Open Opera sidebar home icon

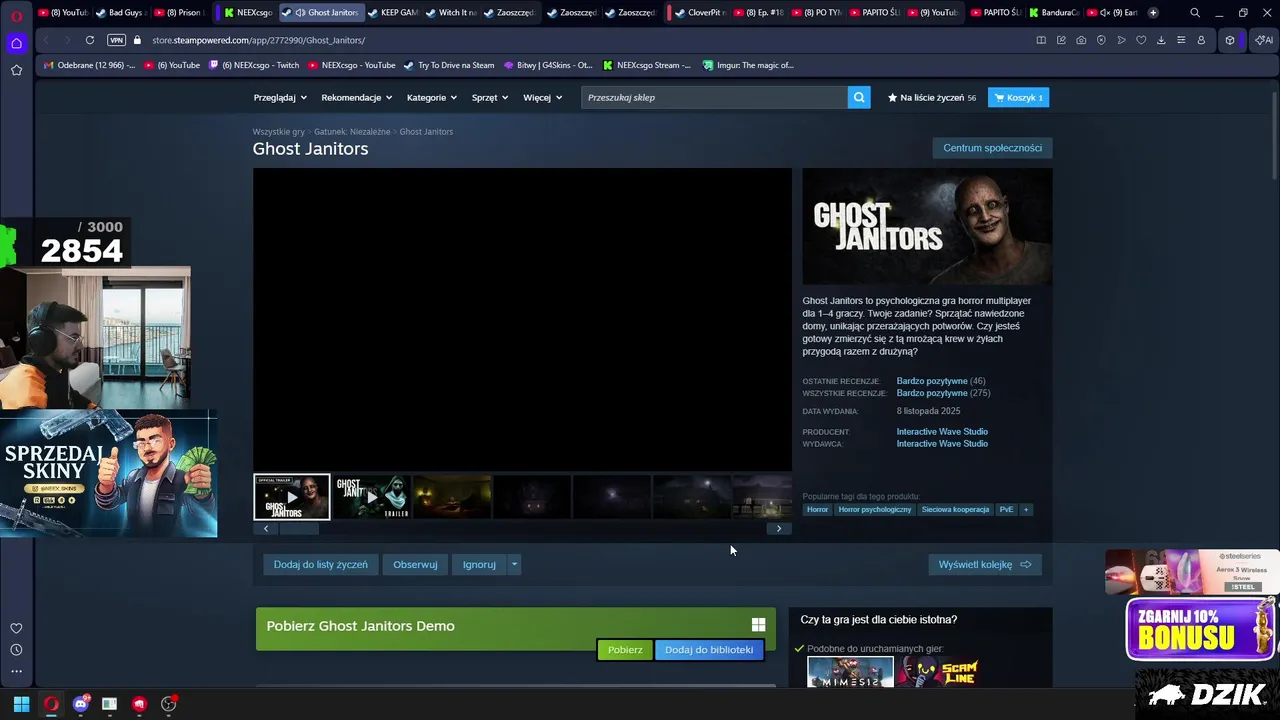click(x=16, y=43)
